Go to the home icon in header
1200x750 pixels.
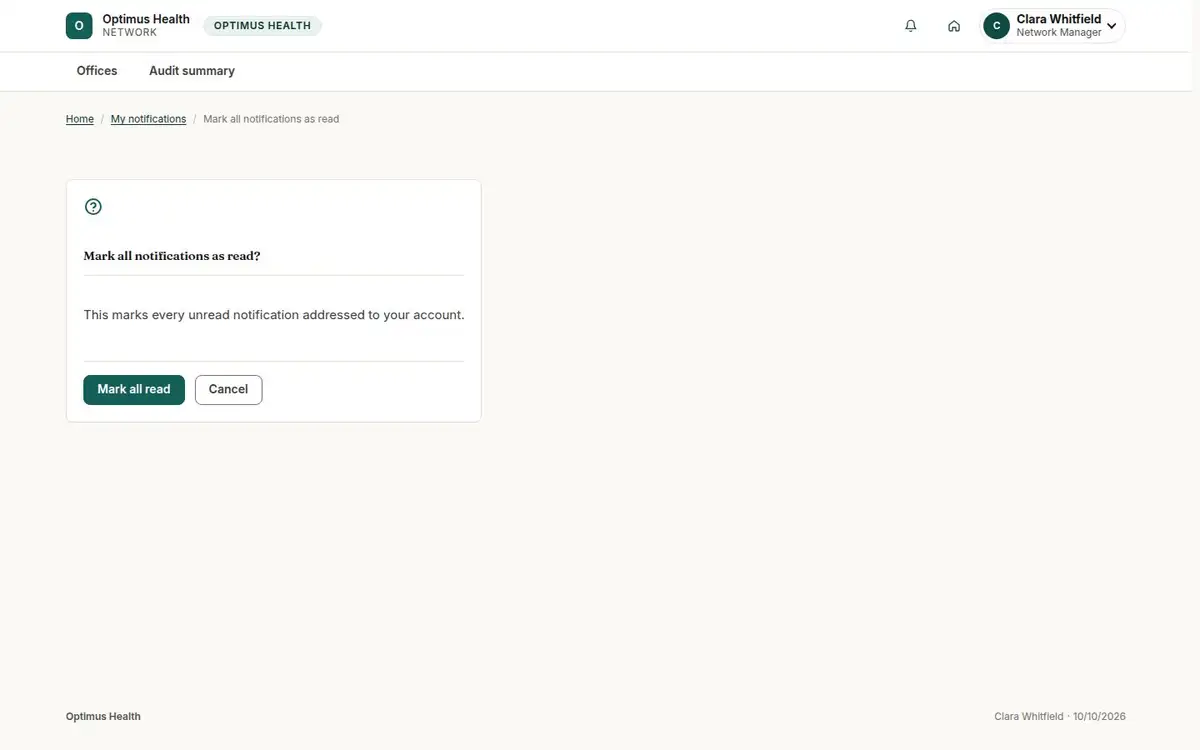[954, 26]
